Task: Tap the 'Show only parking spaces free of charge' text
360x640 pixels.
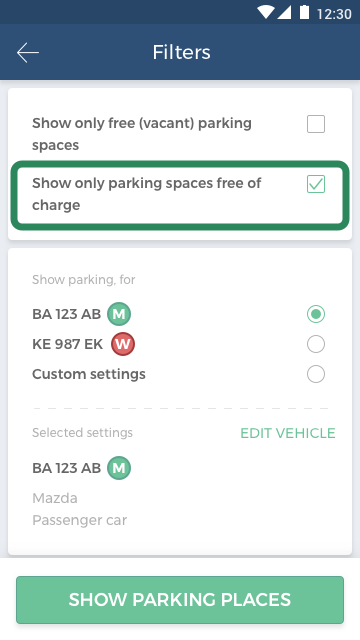Action: click(147, 194)
